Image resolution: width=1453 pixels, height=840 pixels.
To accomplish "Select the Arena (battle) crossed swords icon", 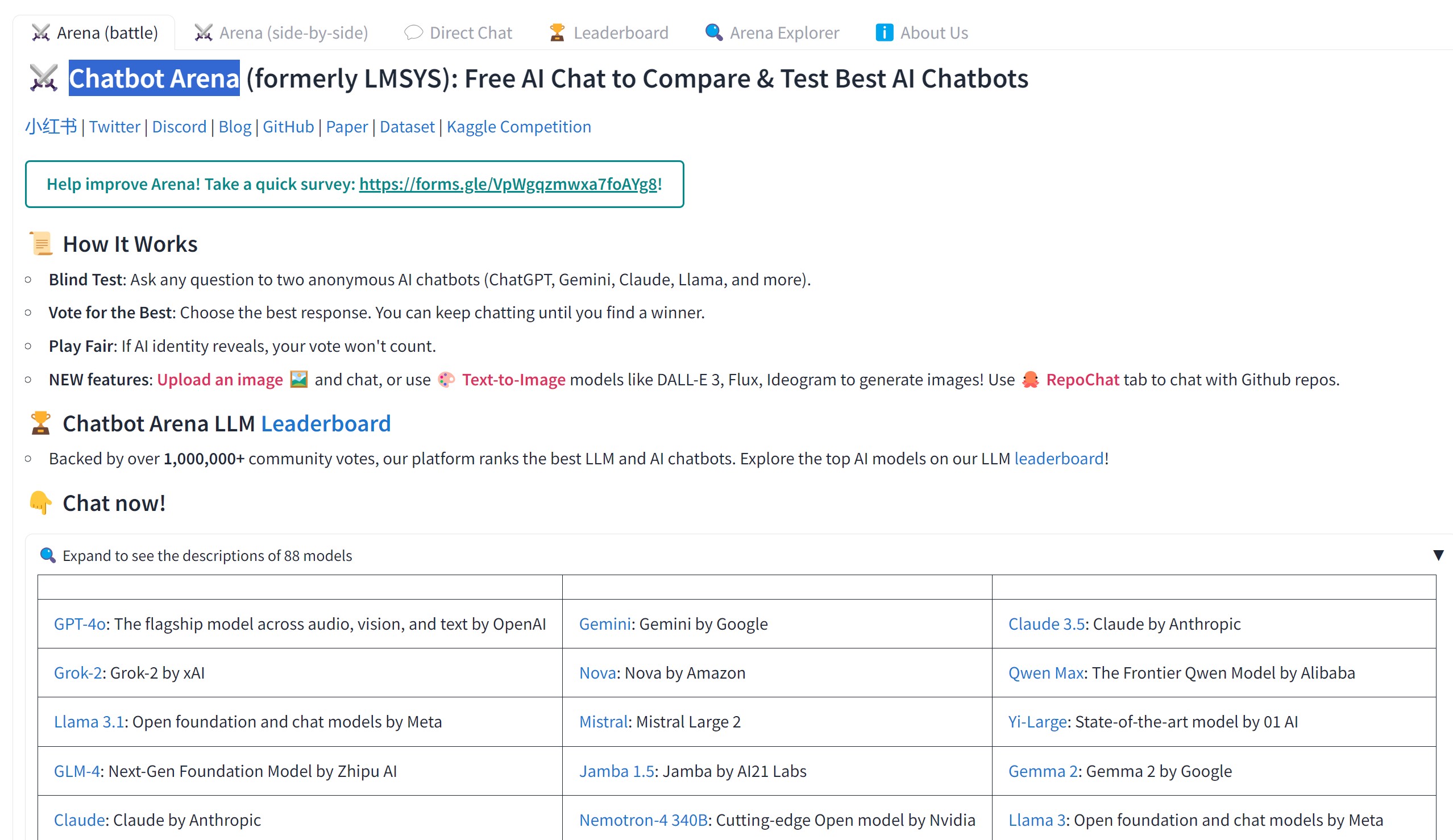I will (39, 33).
